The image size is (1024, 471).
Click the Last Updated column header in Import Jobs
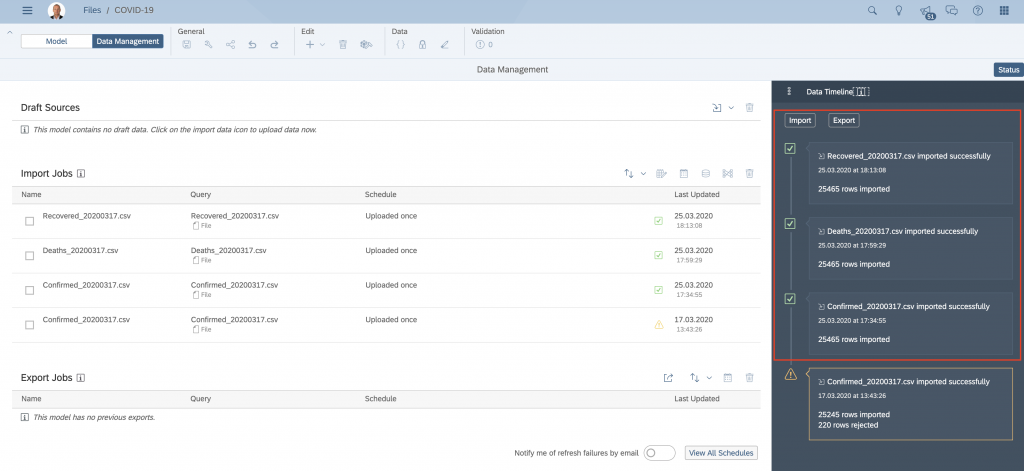(x=697, y=195)
